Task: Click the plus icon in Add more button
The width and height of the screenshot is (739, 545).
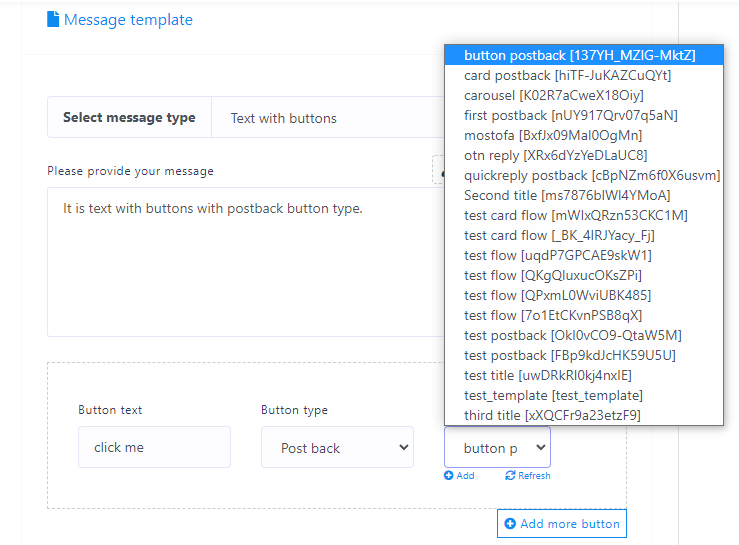Action: 510,523
